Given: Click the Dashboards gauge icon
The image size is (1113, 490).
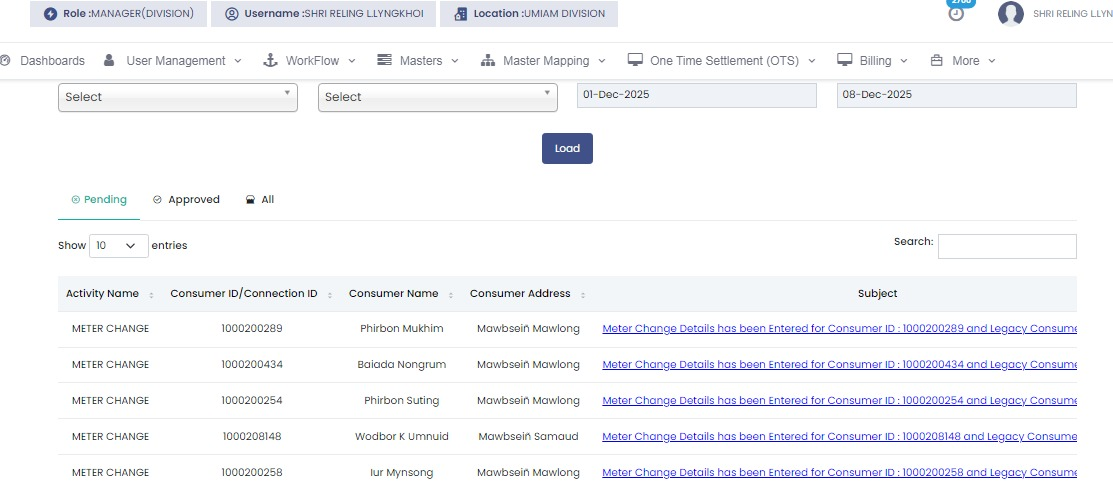Looking at the screenshot, I should (5, 61).
